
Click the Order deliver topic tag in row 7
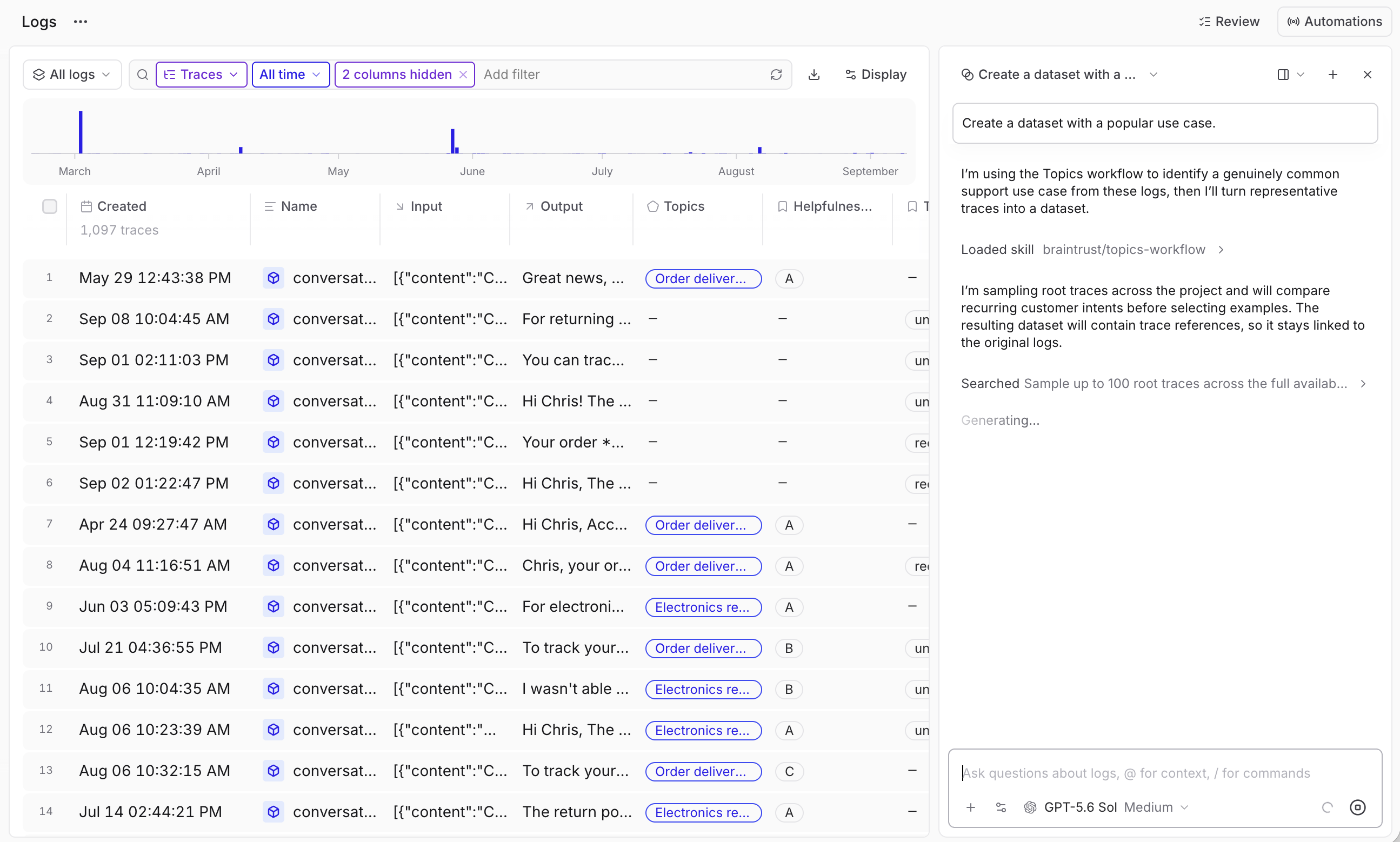[703, 525]
